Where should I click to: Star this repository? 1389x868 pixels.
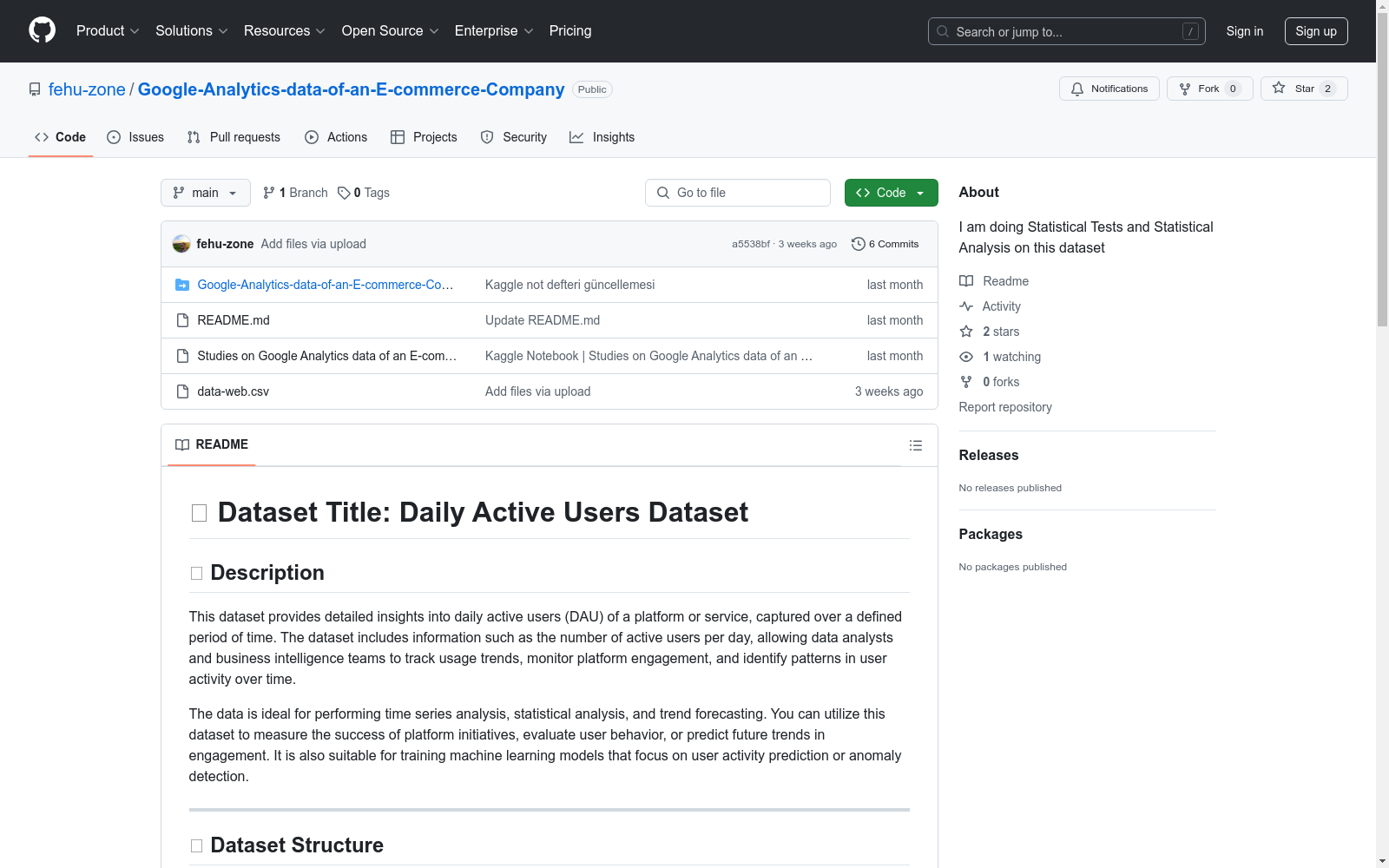point(1304,89)
